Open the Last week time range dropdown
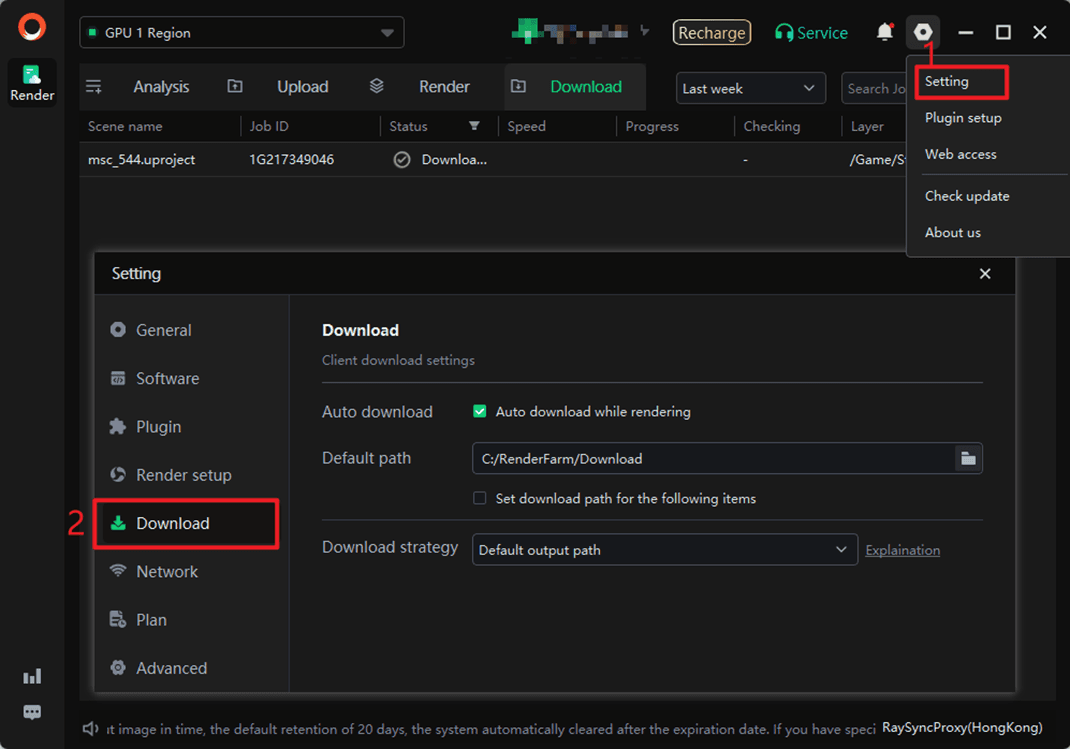Viewport: 1070px width, 749px height. click(750, 88)
